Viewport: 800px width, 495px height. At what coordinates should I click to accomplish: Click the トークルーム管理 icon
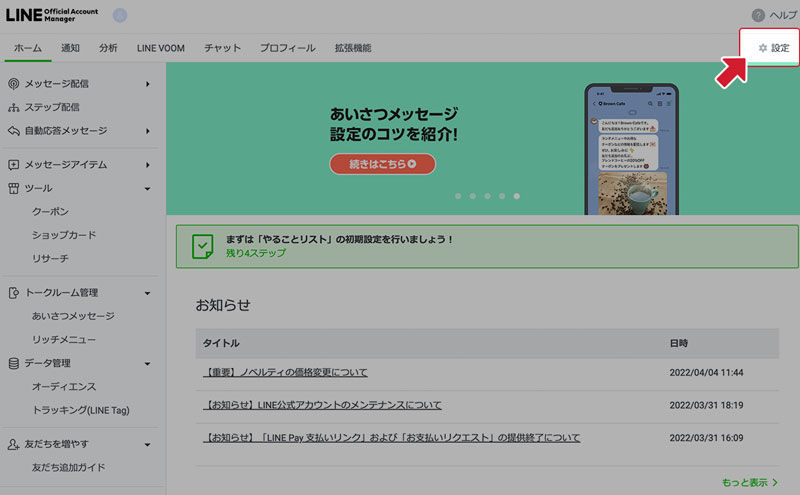tap(14, 292)
